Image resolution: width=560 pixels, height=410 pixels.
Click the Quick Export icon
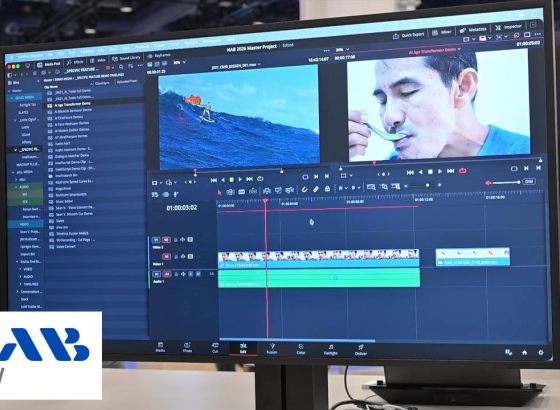click(x=396, y=36)
